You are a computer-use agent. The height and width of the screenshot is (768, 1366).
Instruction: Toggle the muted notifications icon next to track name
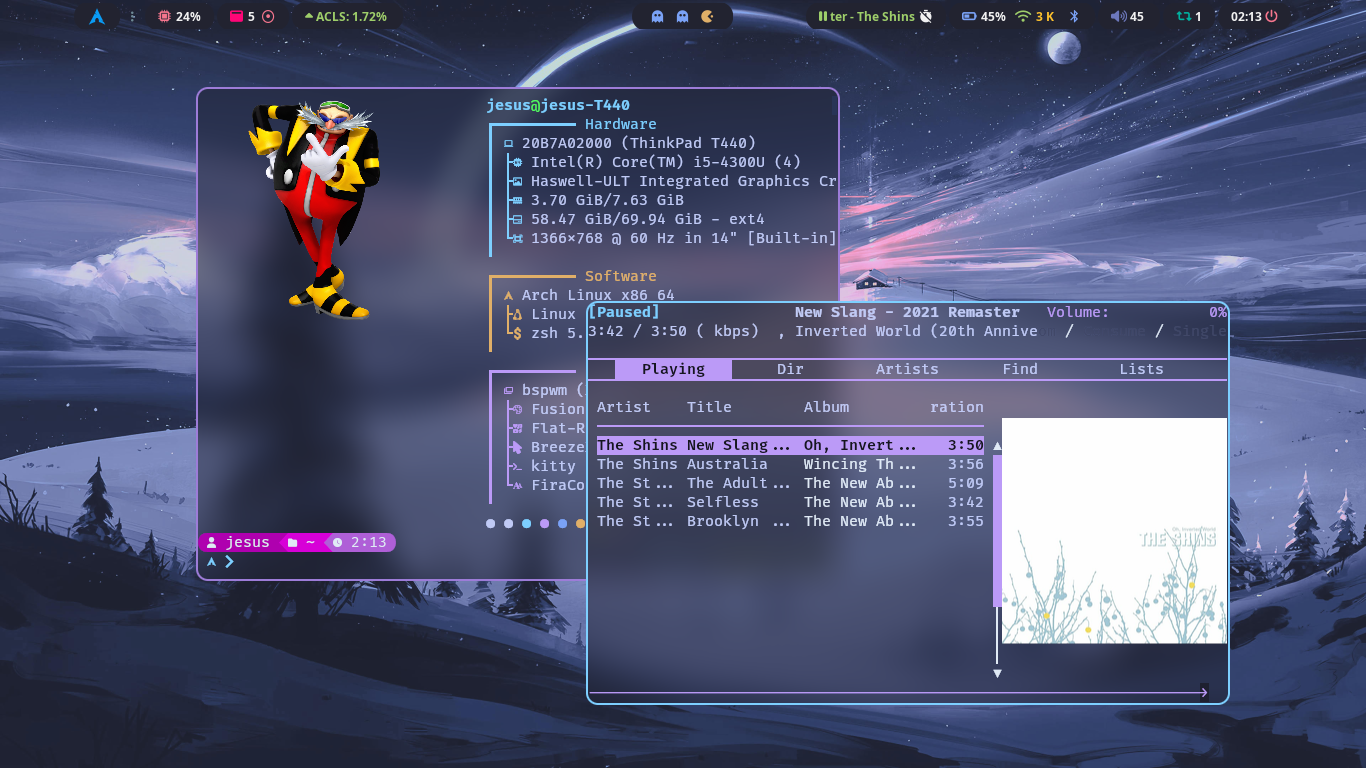point(925,15)
